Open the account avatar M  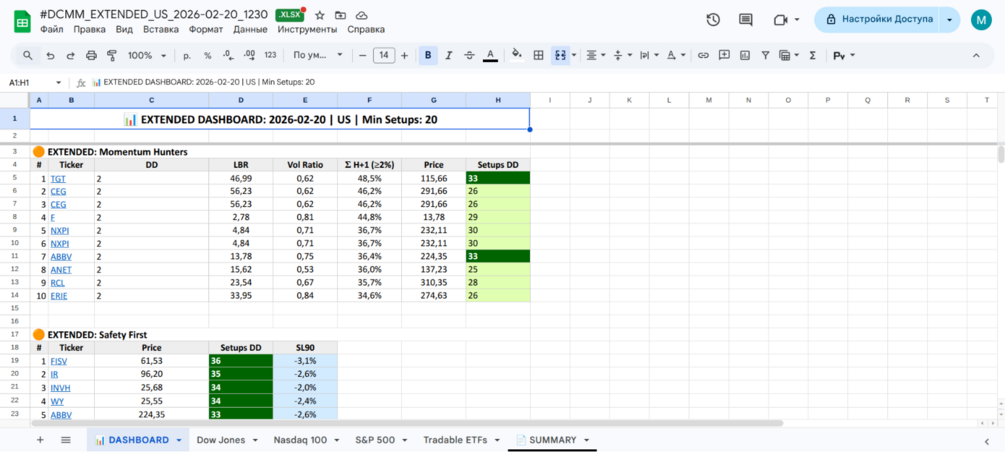(981, 20)
